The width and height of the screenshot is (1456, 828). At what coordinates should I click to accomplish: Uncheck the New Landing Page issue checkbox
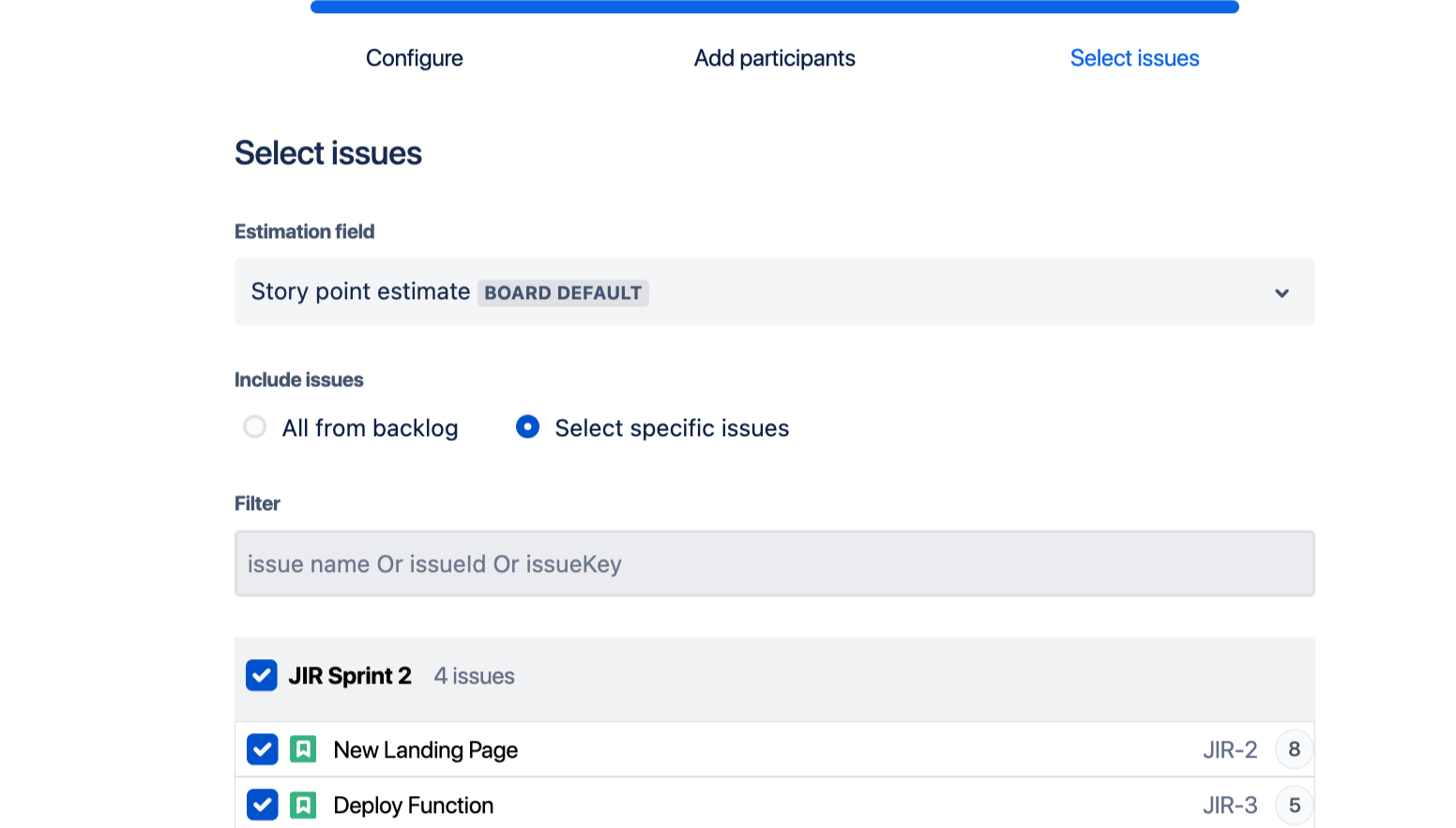(262, 749)
